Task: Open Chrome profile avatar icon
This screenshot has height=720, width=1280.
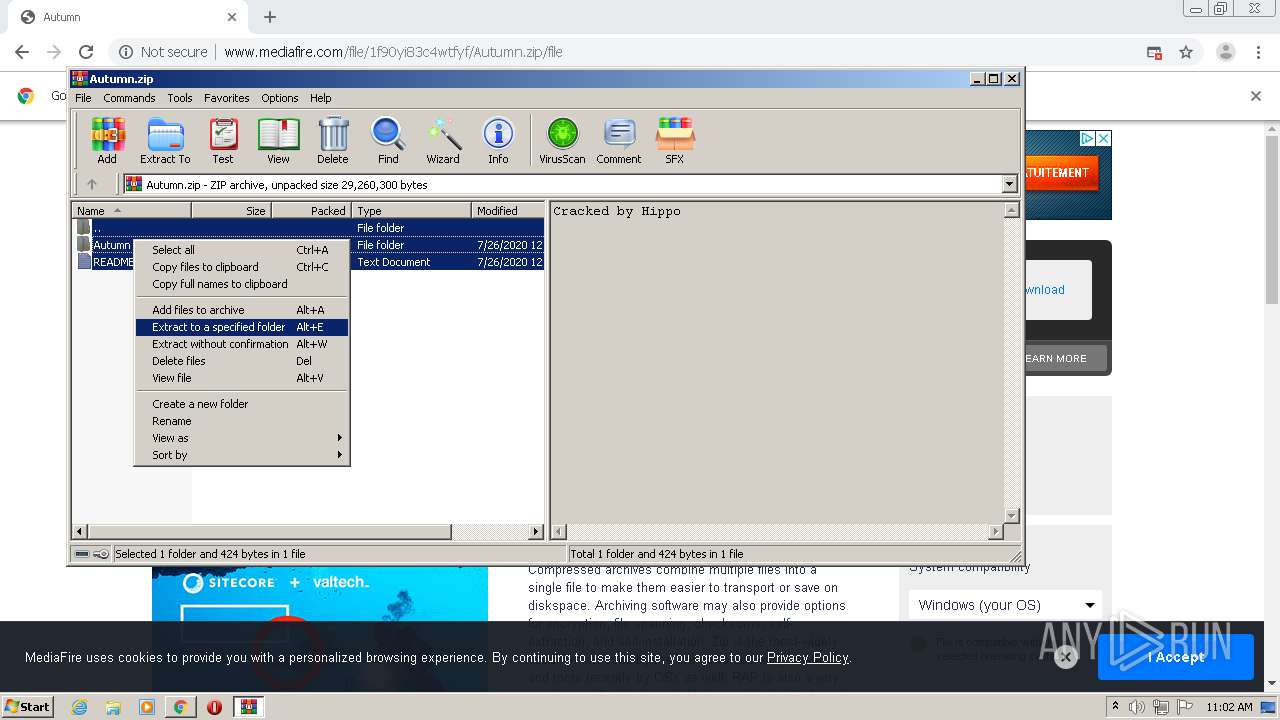Action: 1225,52
